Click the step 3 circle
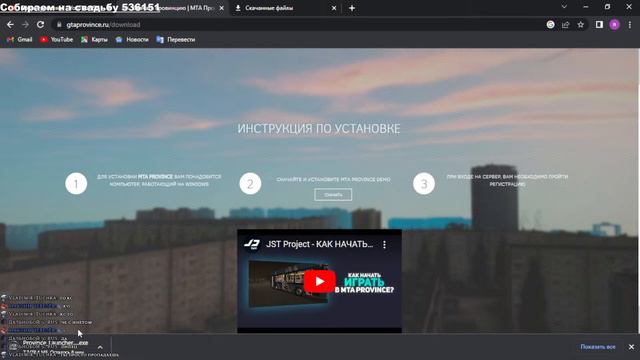 424,184
